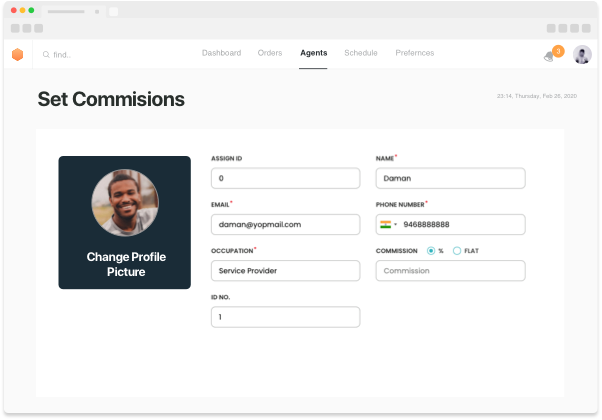The height and width of the screenshot is (420, 602).
Task: Open the notifications bell
Action: [549, 57]
